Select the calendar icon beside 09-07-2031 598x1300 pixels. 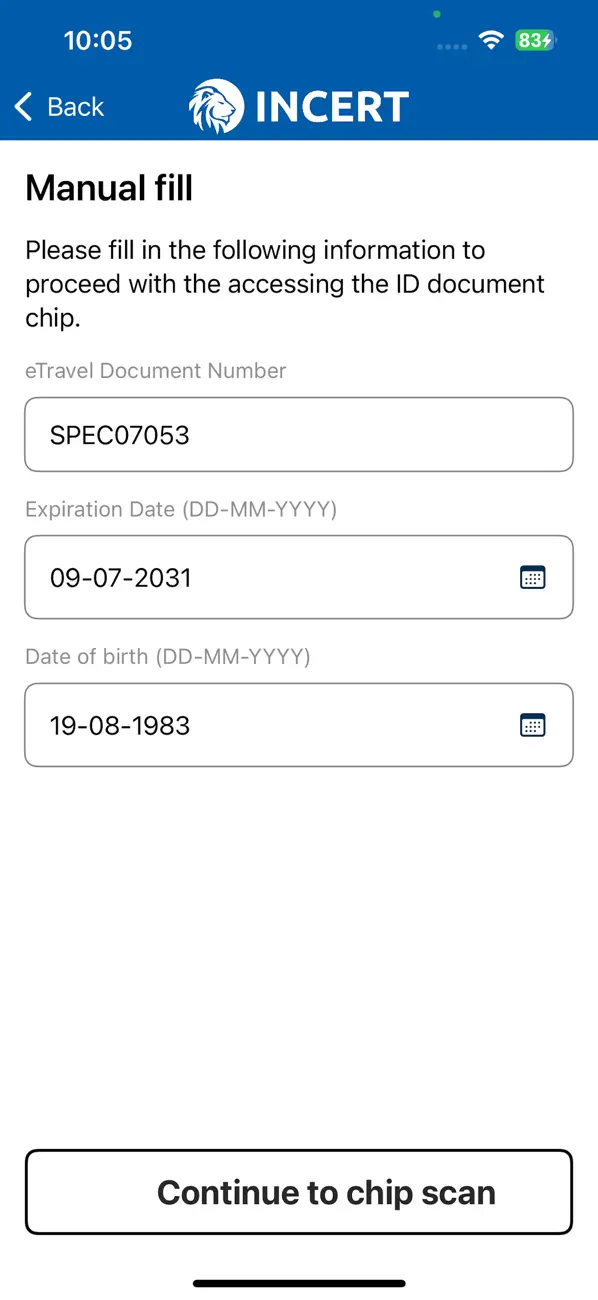[x=533, y=577]
